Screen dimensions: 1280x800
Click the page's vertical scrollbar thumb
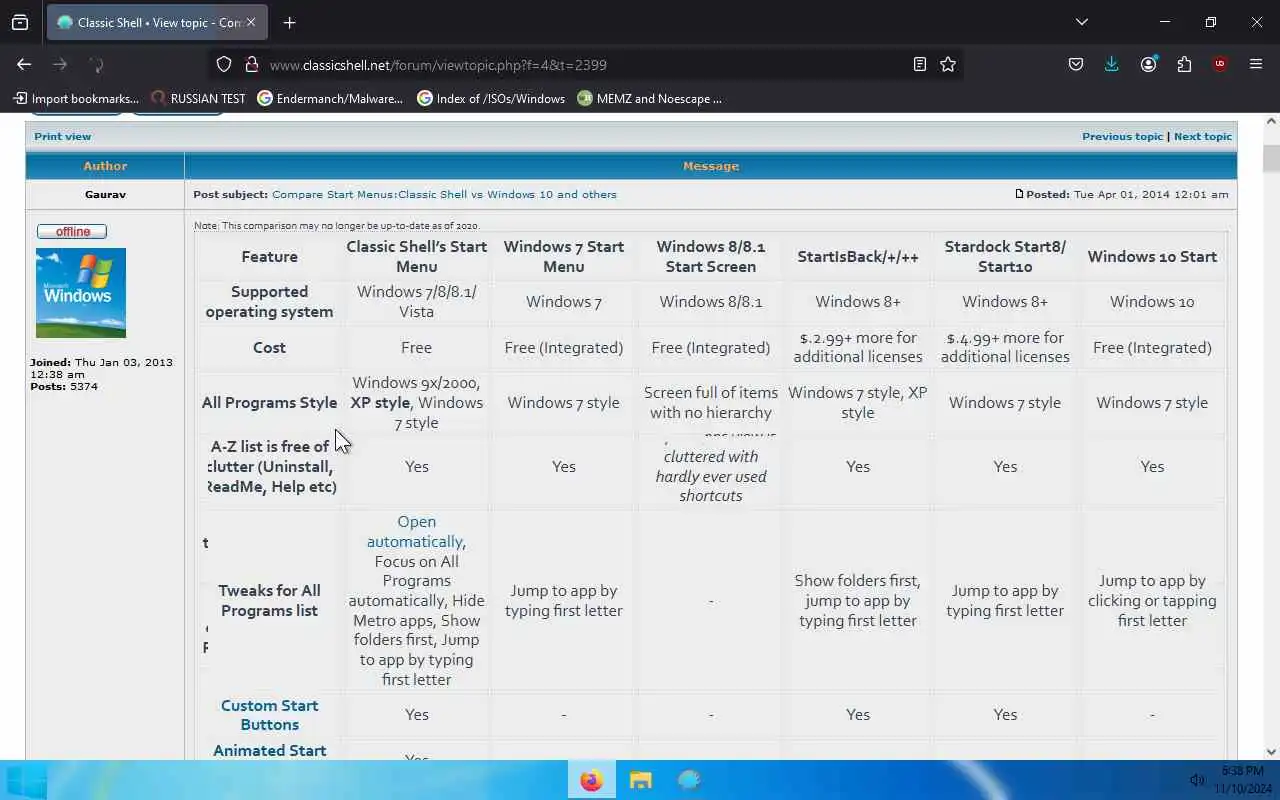[x=1271, y=158]
